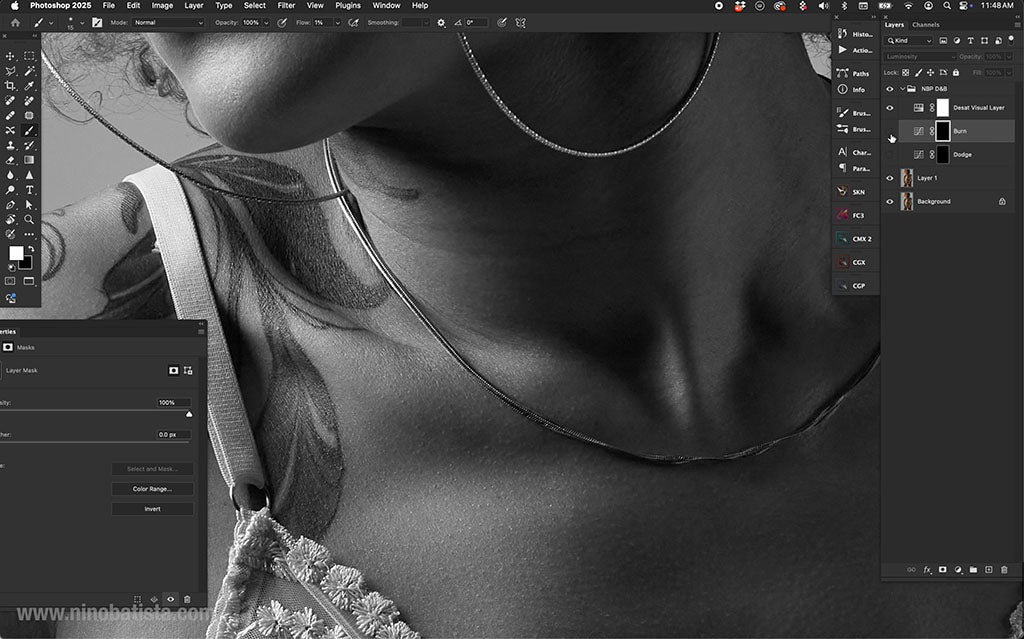Viewport: 1024px width, 639px height.
Task: Select the Crop tool
Action: pos(11,85)
